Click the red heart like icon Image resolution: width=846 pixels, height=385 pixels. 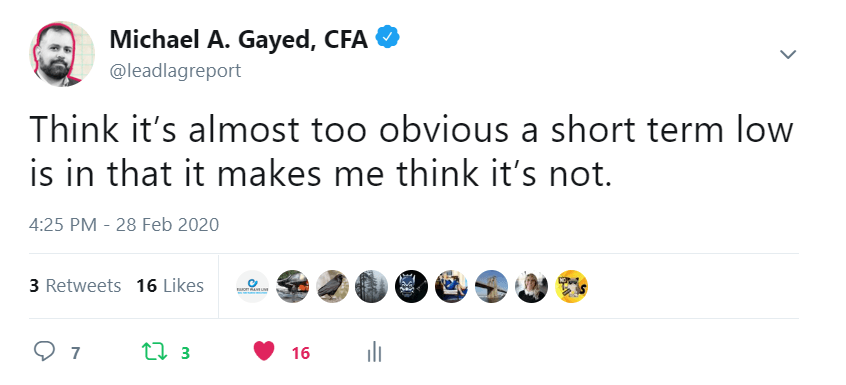(x=264, y=352)
